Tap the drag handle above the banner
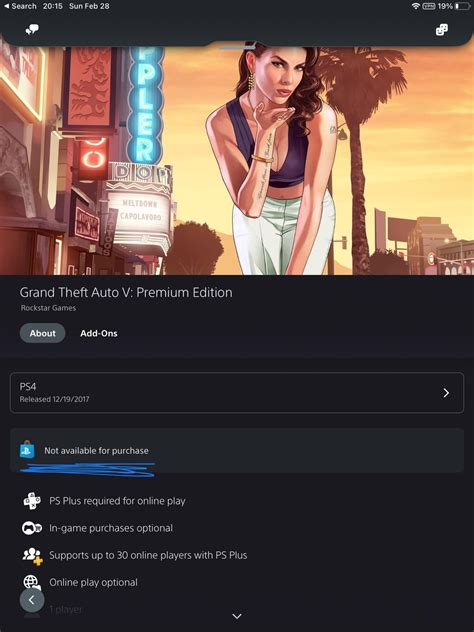474x632 pixels. pyautogui.click(x=237, y=48)
